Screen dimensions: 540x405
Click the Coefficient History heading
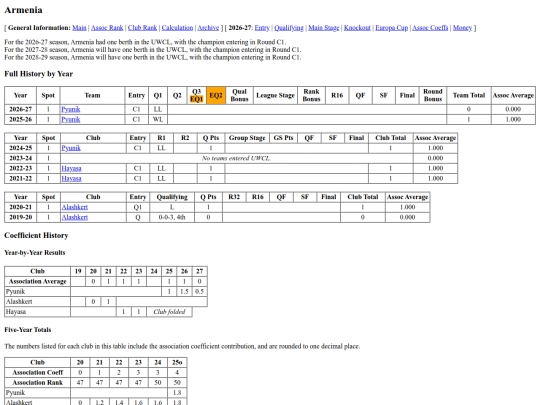coord(36,236)
